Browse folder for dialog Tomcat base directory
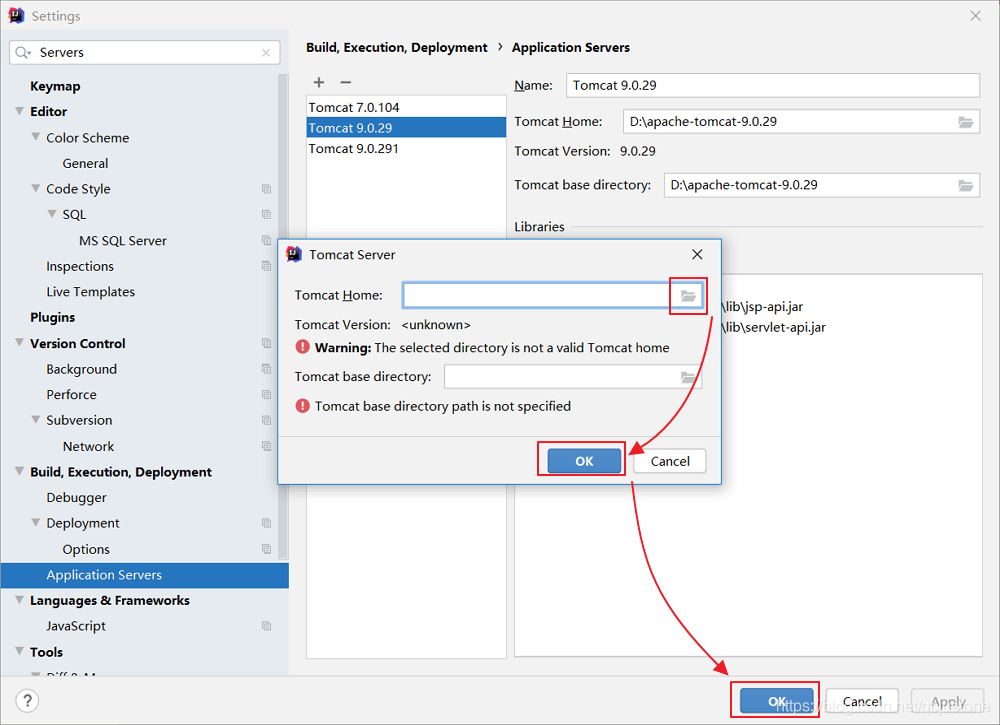This screenshot has width=1000, height=725. (688, 377)
